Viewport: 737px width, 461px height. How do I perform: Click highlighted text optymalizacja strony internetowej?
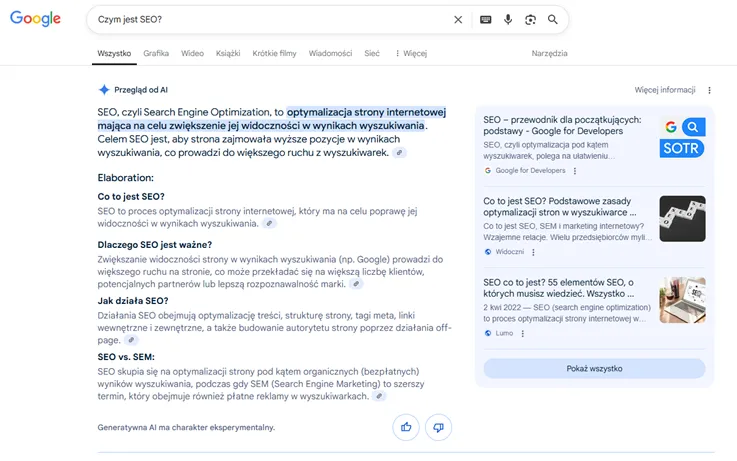pyautogui.click(x=366, y=112)
